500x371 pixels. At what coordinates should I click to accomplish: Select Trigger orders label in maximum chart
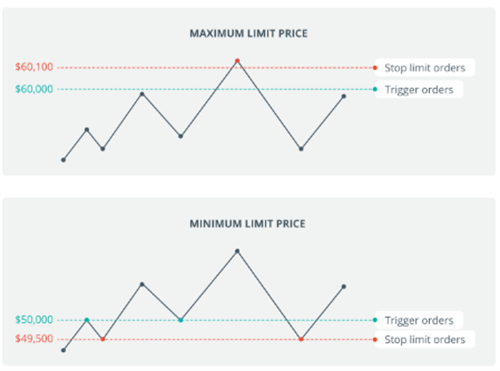tap(419, 89)
